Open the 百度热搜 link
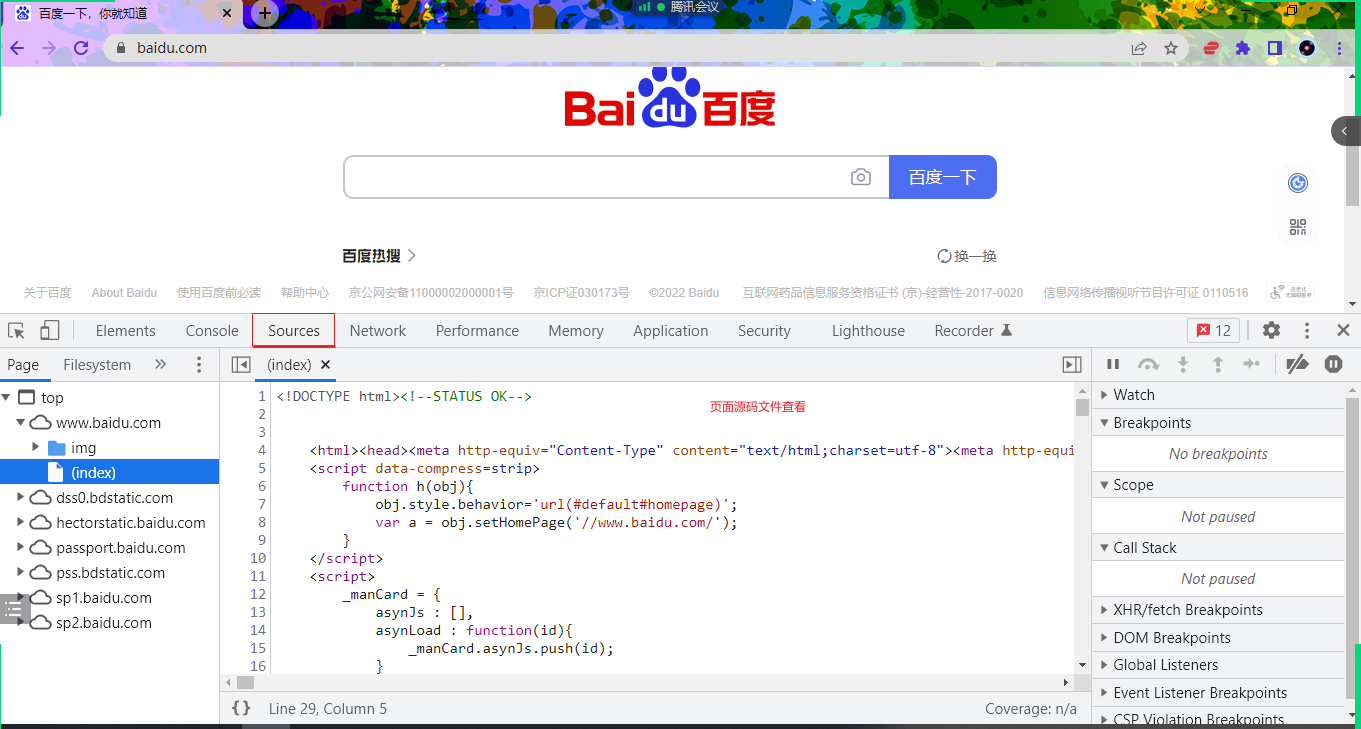The image size is (1361, 729). (x=379, y=256)
